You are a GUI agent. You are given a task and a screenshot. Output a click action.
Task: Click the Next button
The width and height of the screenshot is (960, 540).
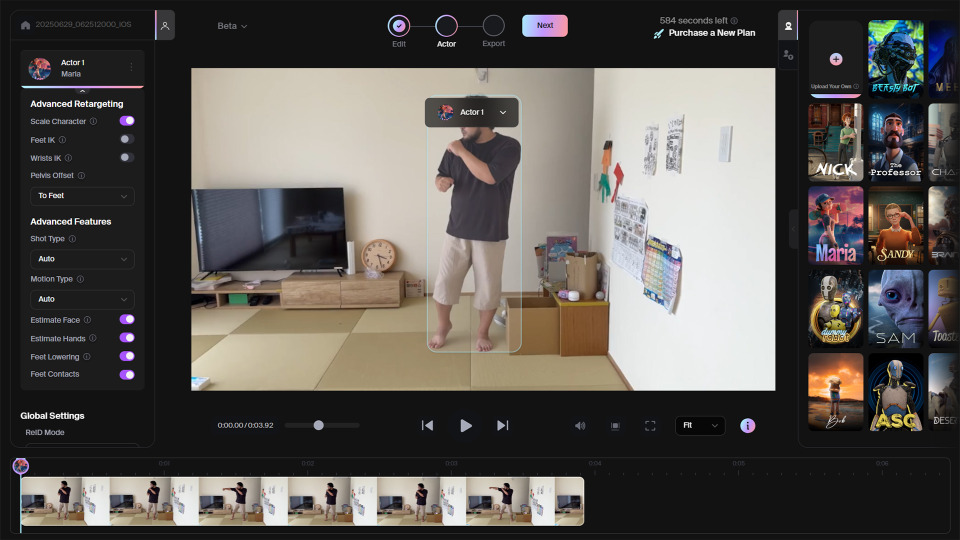[x=545, y=26]
